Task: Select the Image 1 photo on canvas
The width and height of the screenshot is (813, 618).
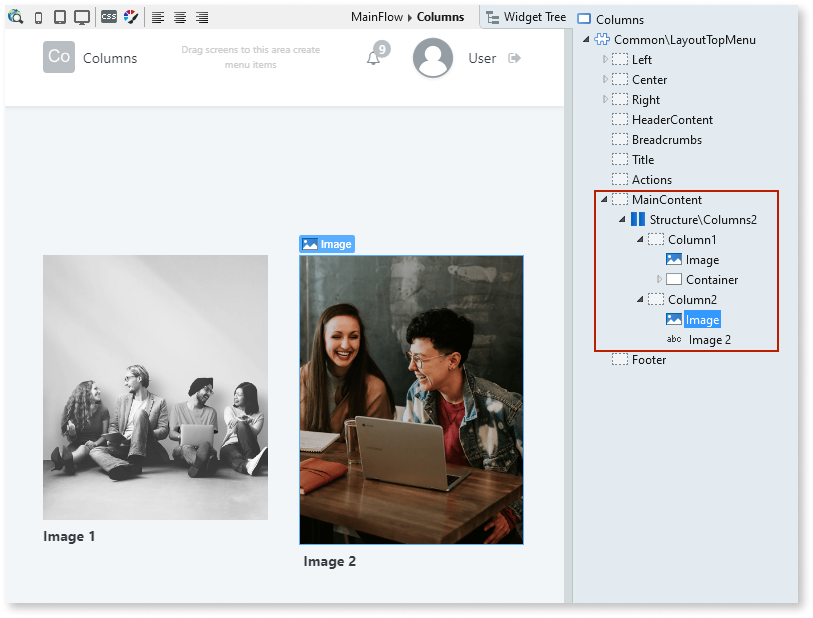Action: click(154, 388)
